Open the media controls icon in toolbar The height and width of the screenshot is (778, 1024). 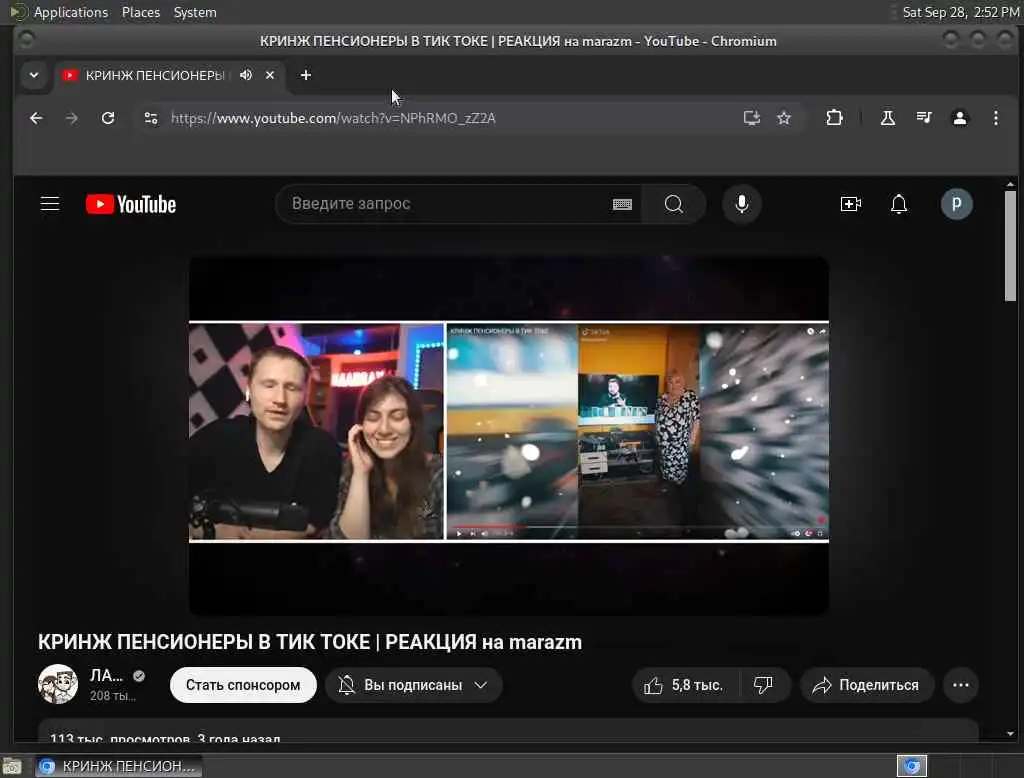pos(923,118)
